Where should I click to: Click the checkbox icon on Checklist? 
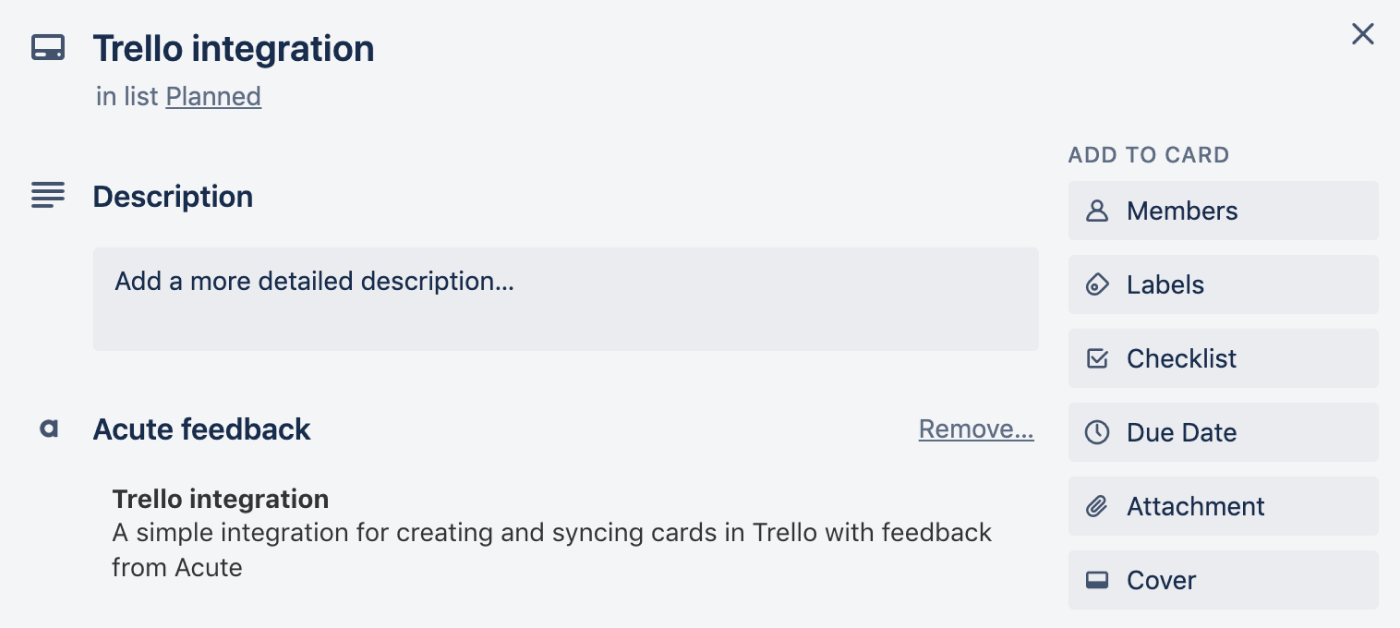pos(1098,358)
